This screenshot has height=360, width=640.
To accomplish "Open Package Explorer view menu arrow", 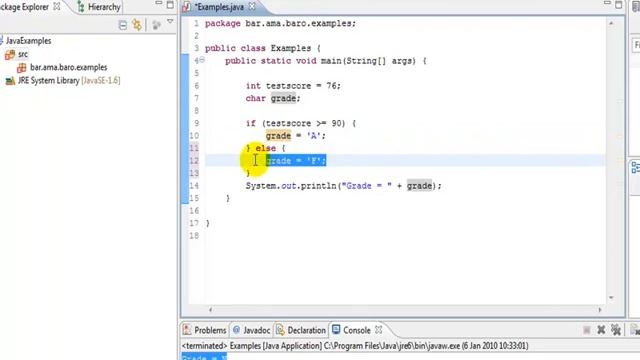I will pyautogui.click(x=170, y=22).
